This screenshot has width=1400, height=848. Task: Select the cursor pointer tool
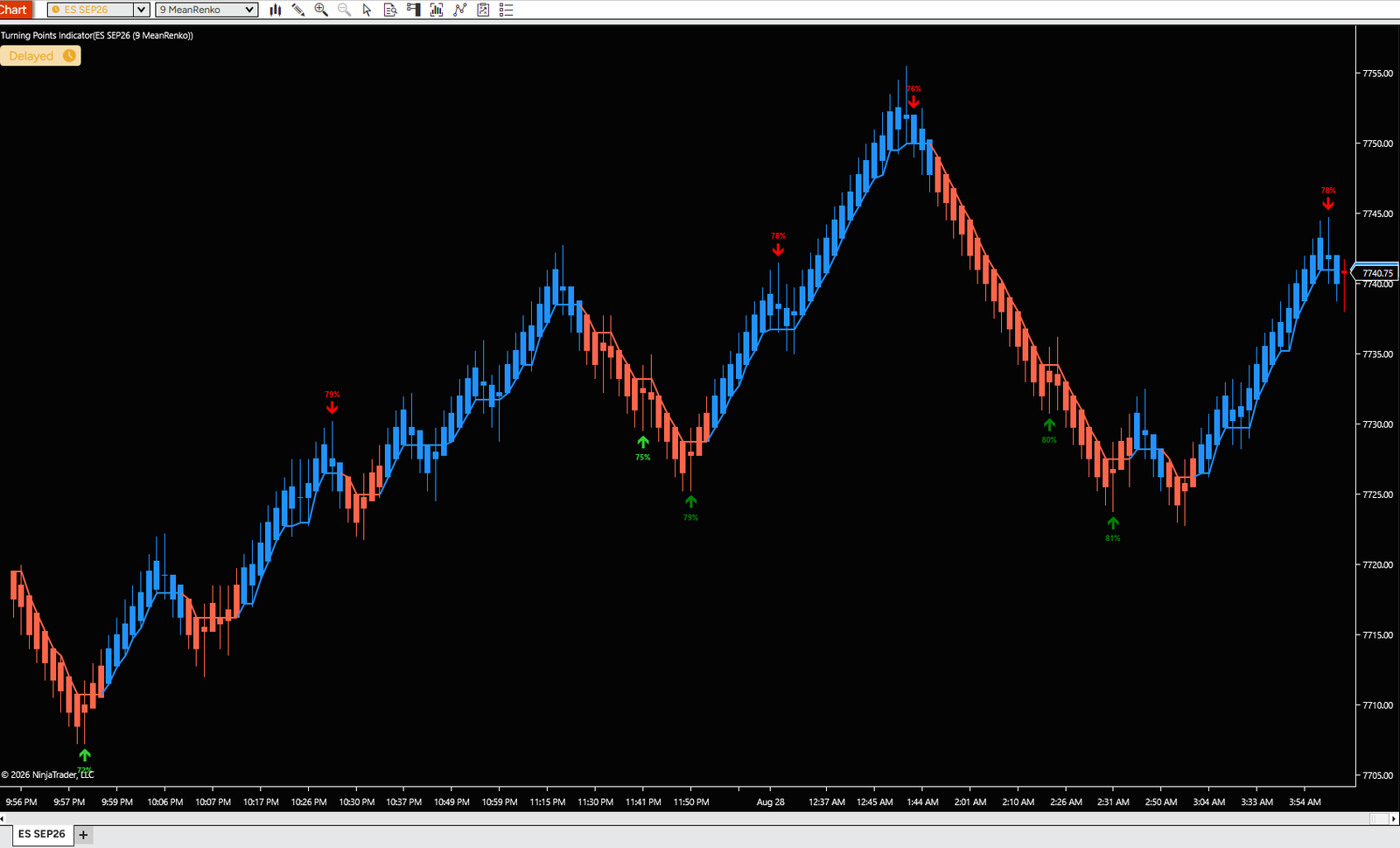pyautogui.click(x=367, y=10)
